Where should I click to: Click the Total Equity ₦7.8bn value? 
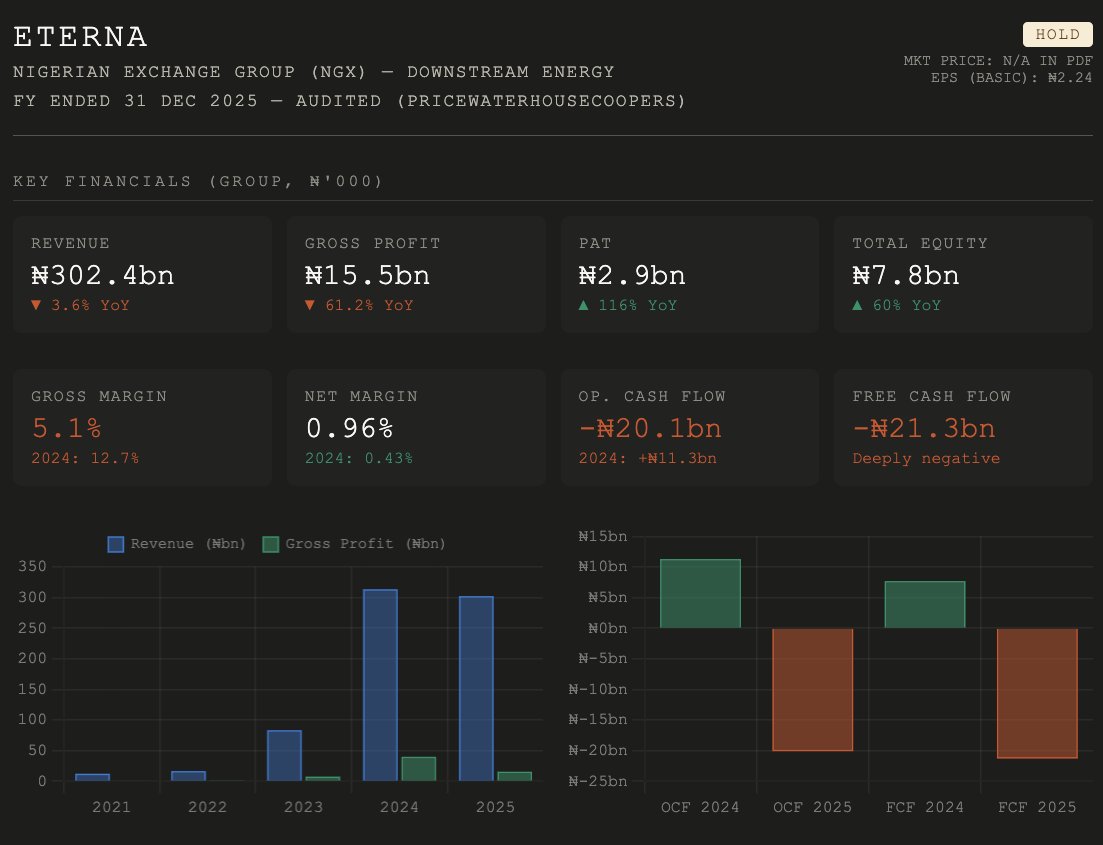point(905,275)
